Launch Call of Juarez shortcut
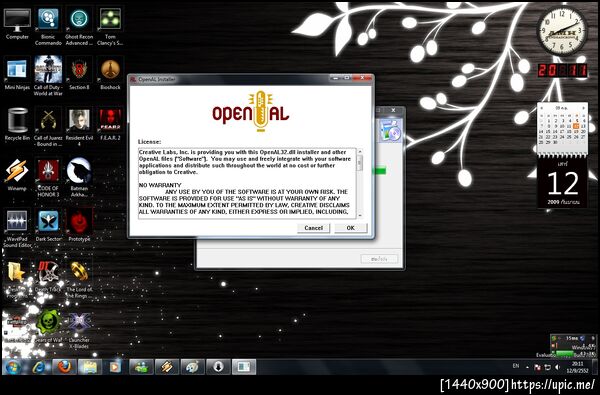 click(48, 127)
